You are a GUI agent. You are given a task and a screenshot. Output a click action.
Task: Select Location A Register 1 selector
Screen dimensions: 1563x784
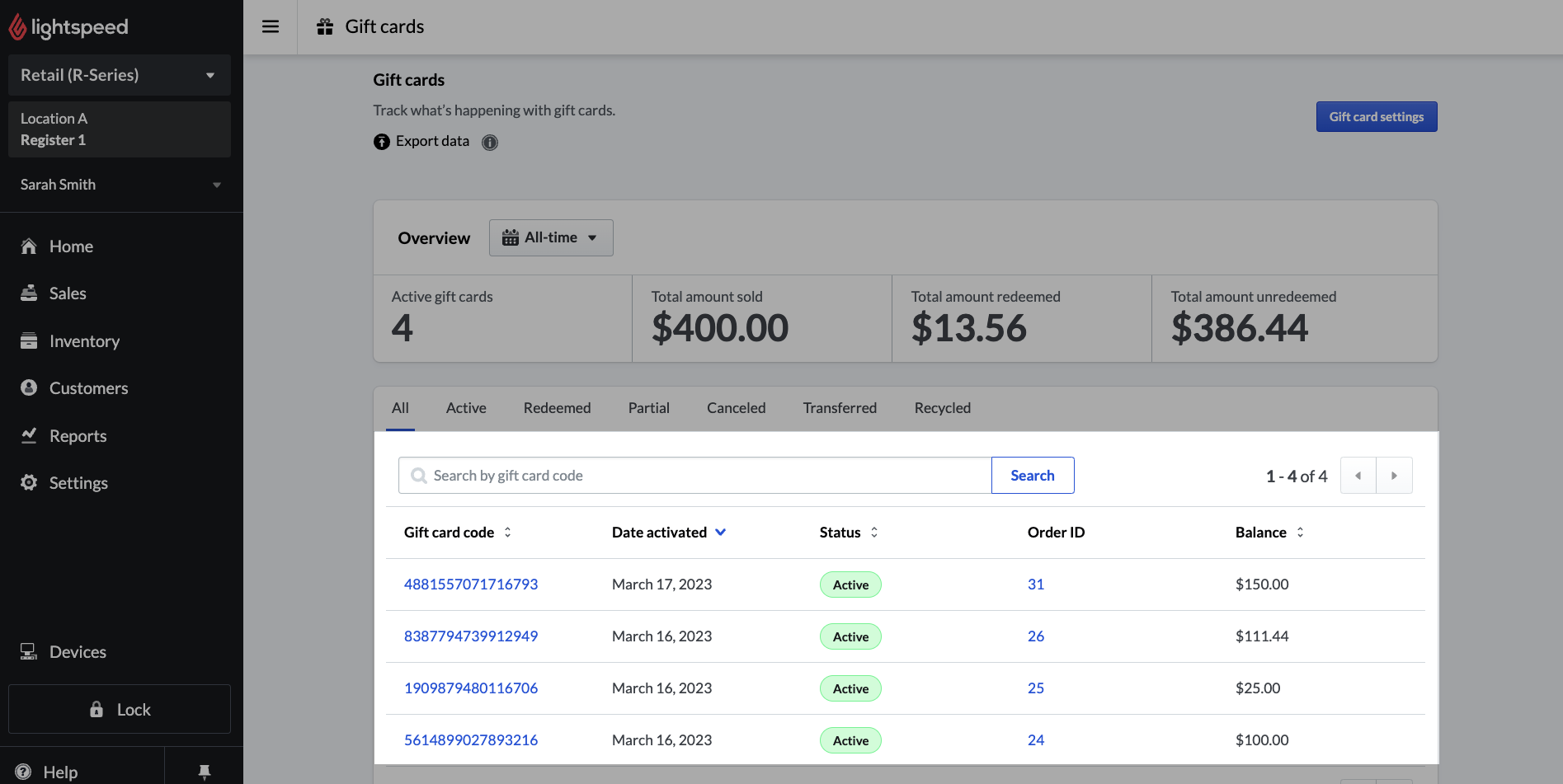(120, 129)
